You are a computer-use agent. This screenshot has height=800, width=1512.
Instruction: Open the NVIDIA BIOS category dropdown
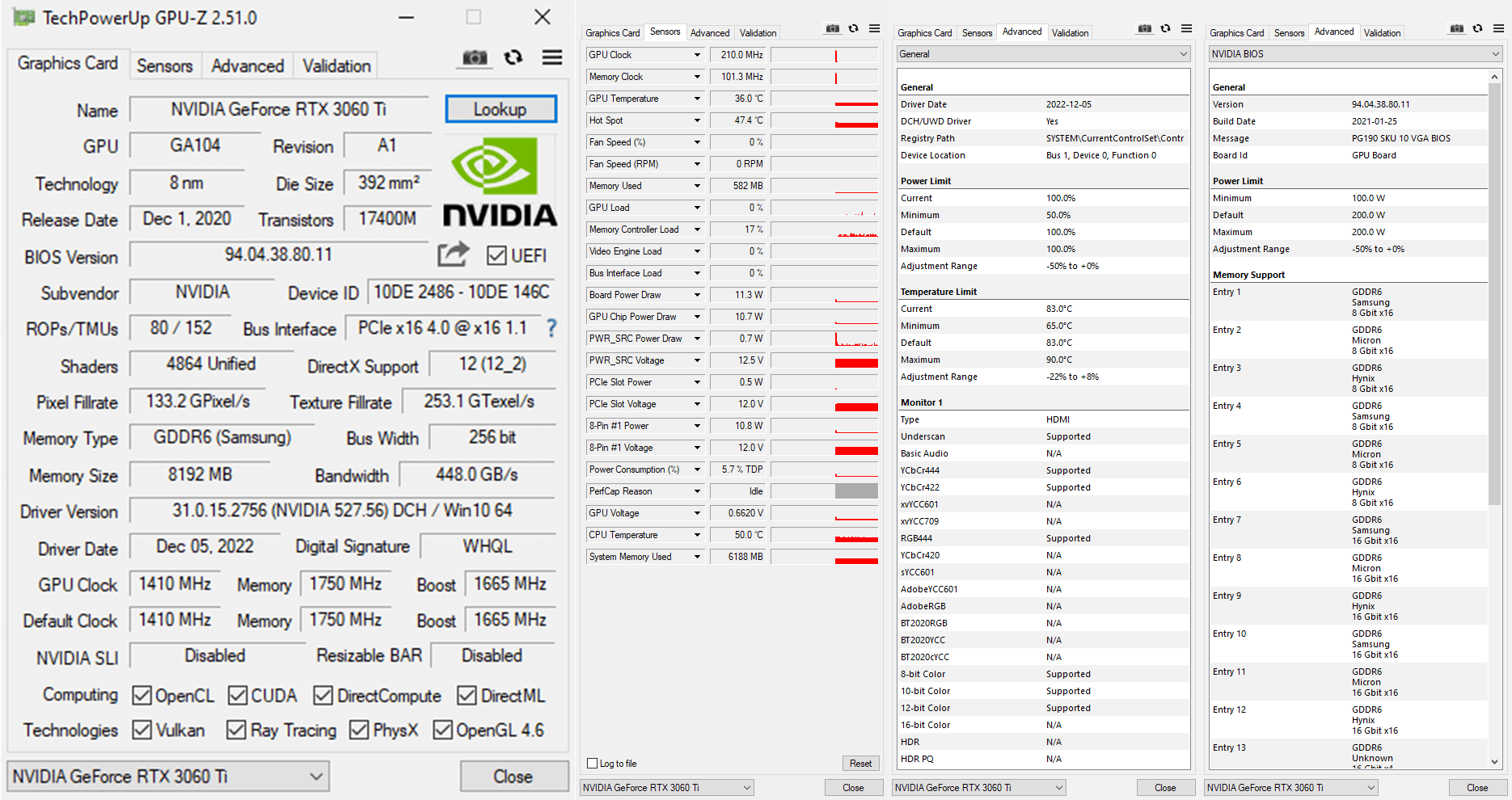tap(1355, 54)
